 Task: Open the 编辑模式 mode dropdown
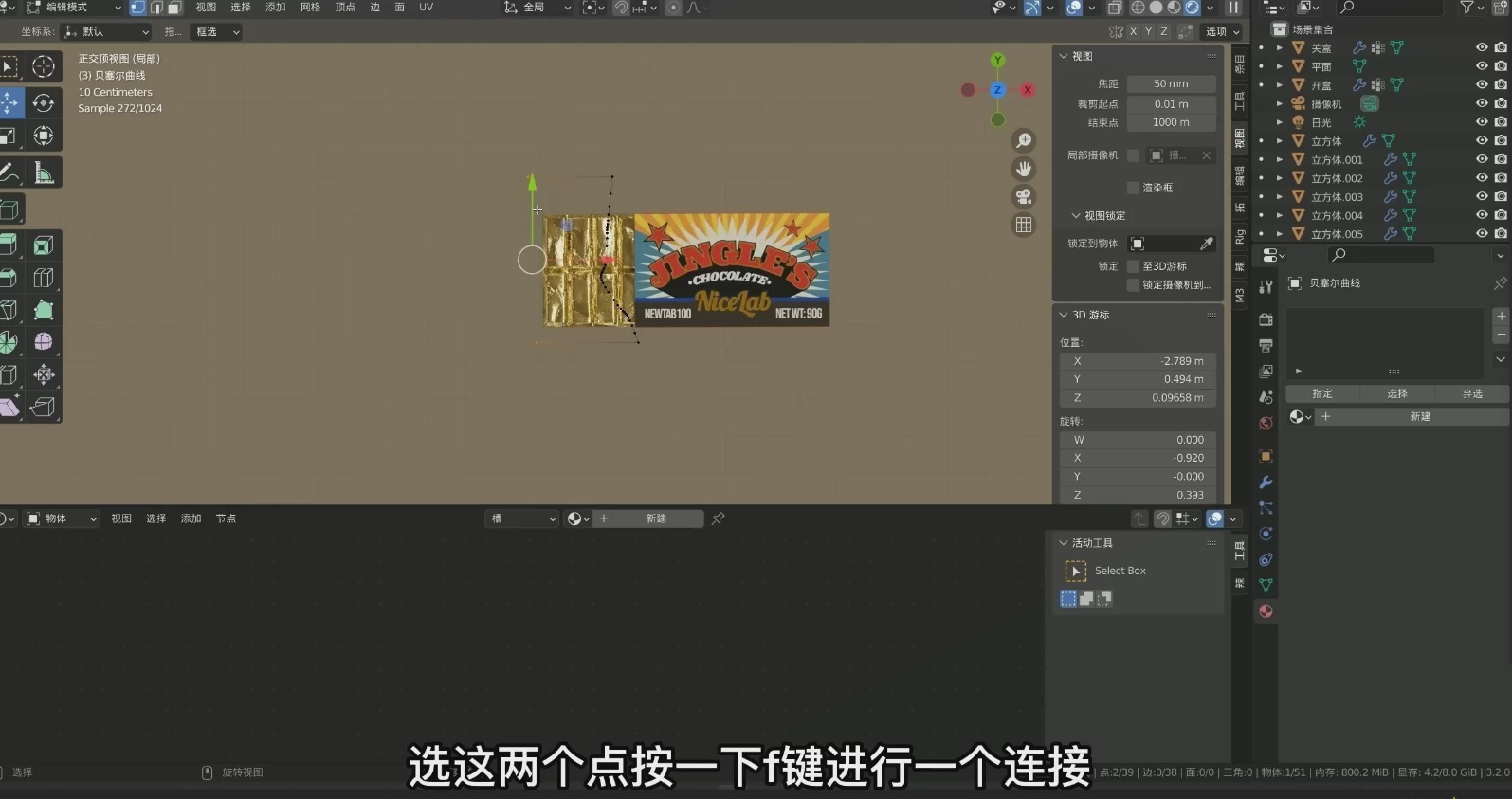[x=75, y=8]
